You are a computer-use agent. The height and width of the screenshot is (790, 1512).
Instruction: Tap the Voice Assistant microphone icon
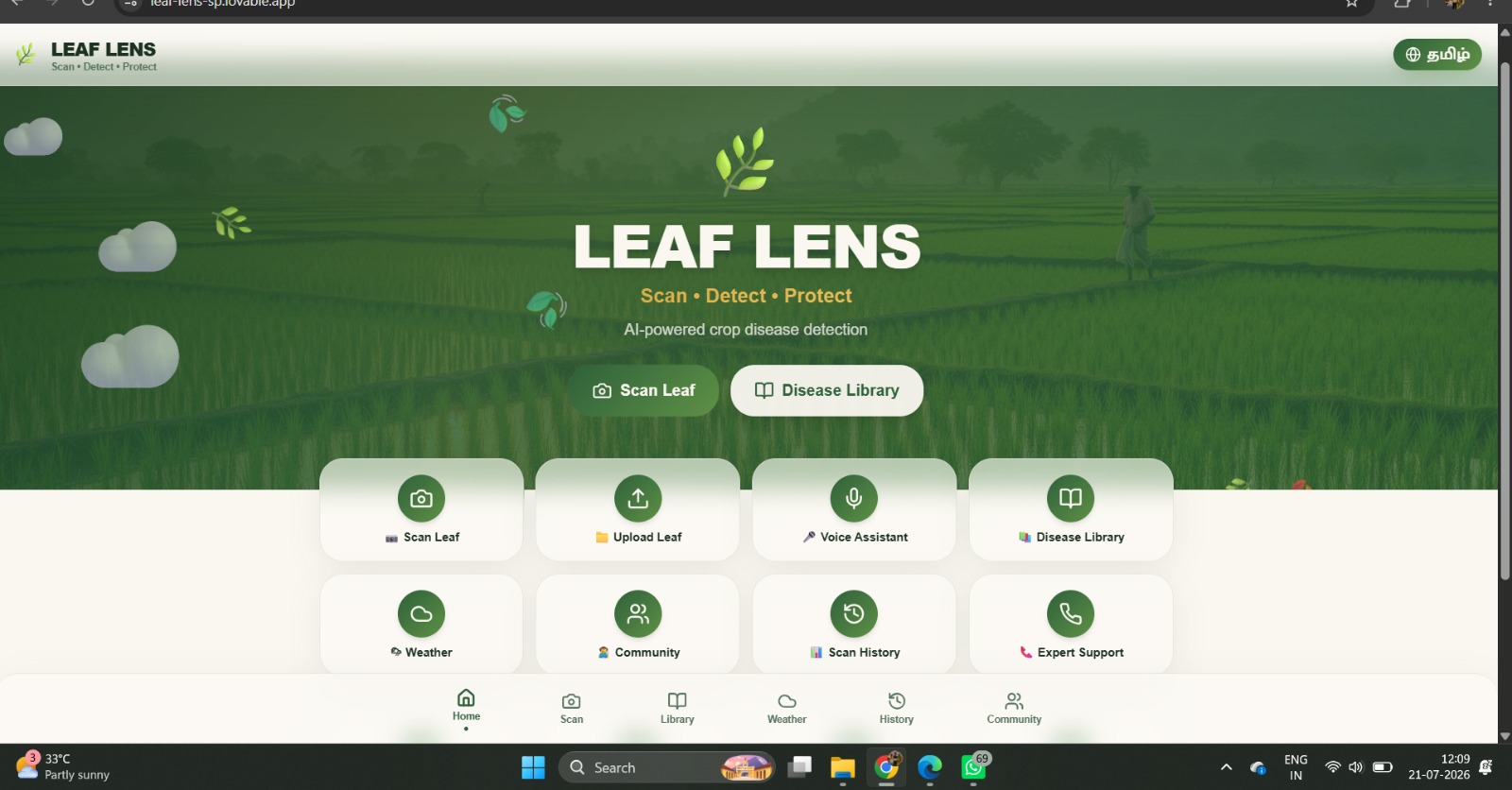click(854, 498)
